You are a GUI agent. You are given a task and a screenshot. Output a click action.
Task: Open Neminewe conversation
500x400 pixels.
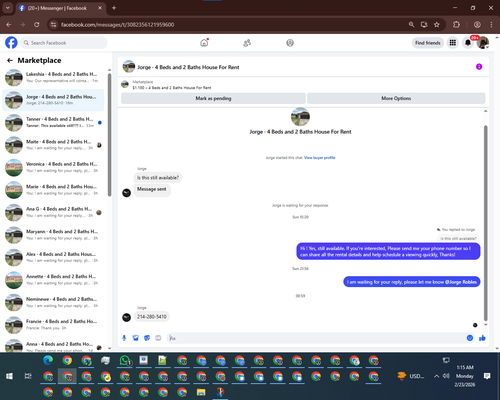click(53, 302)
